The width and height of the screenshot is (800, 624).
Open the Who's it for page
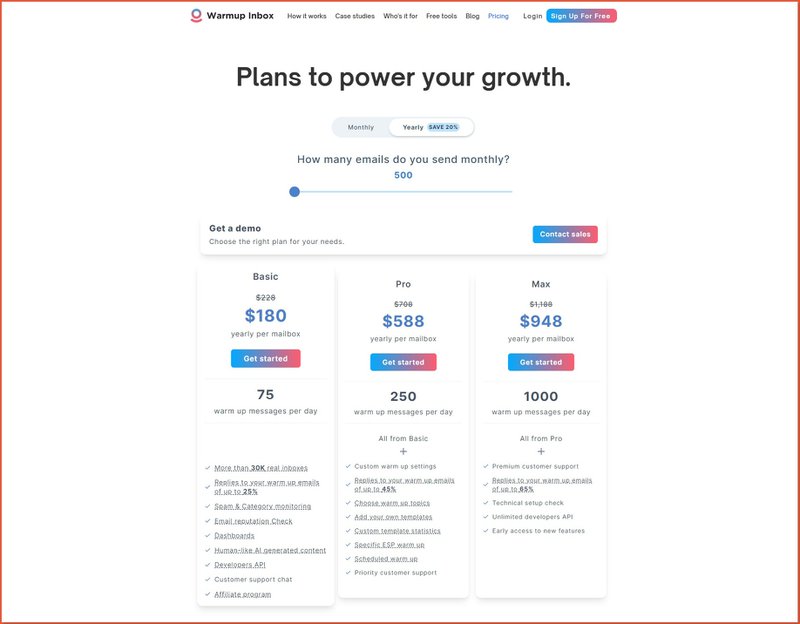[x=401, y=16]
